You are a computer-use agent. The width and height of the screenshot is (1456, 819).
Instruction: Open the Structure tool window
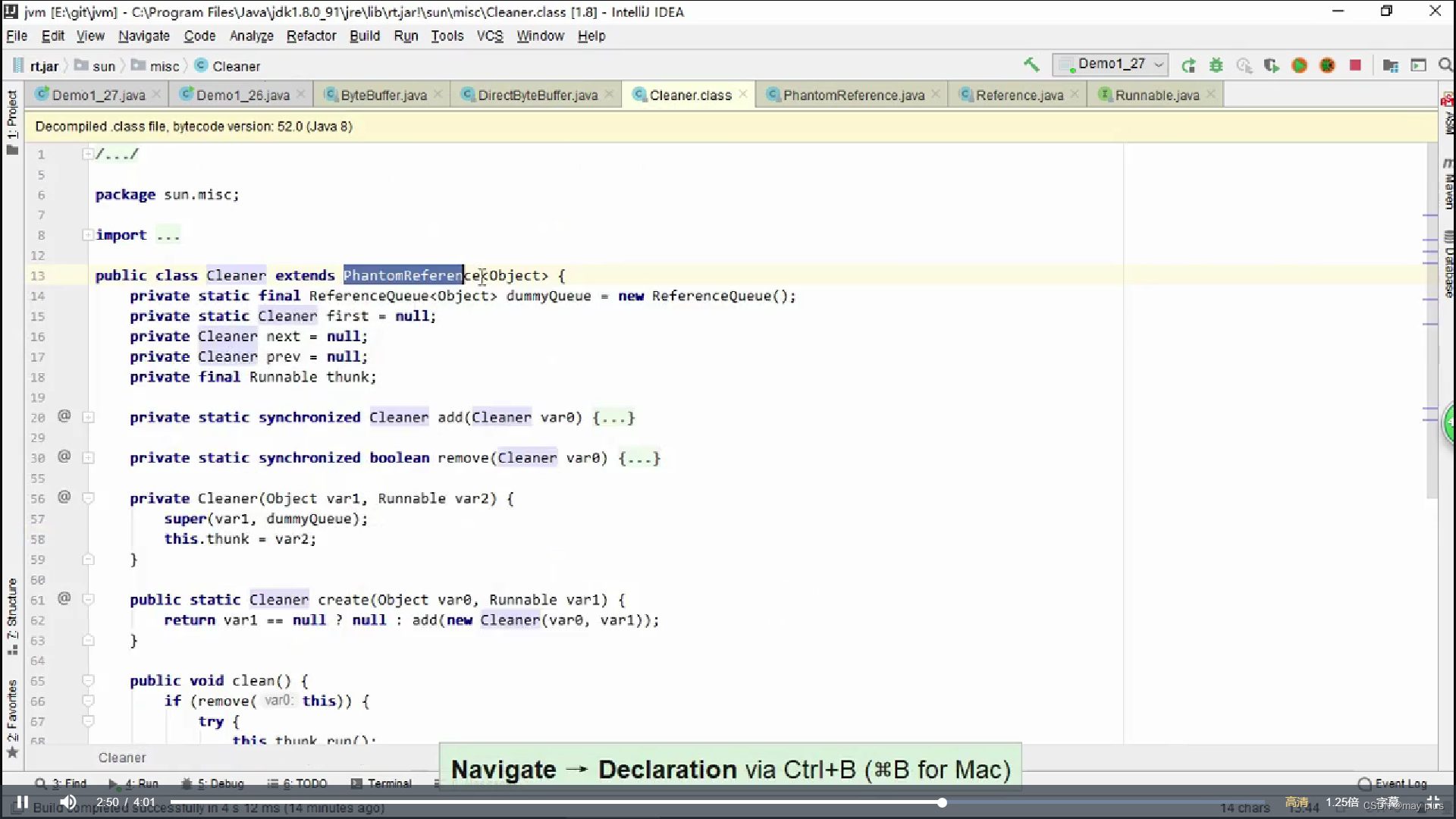pos(12,617)
